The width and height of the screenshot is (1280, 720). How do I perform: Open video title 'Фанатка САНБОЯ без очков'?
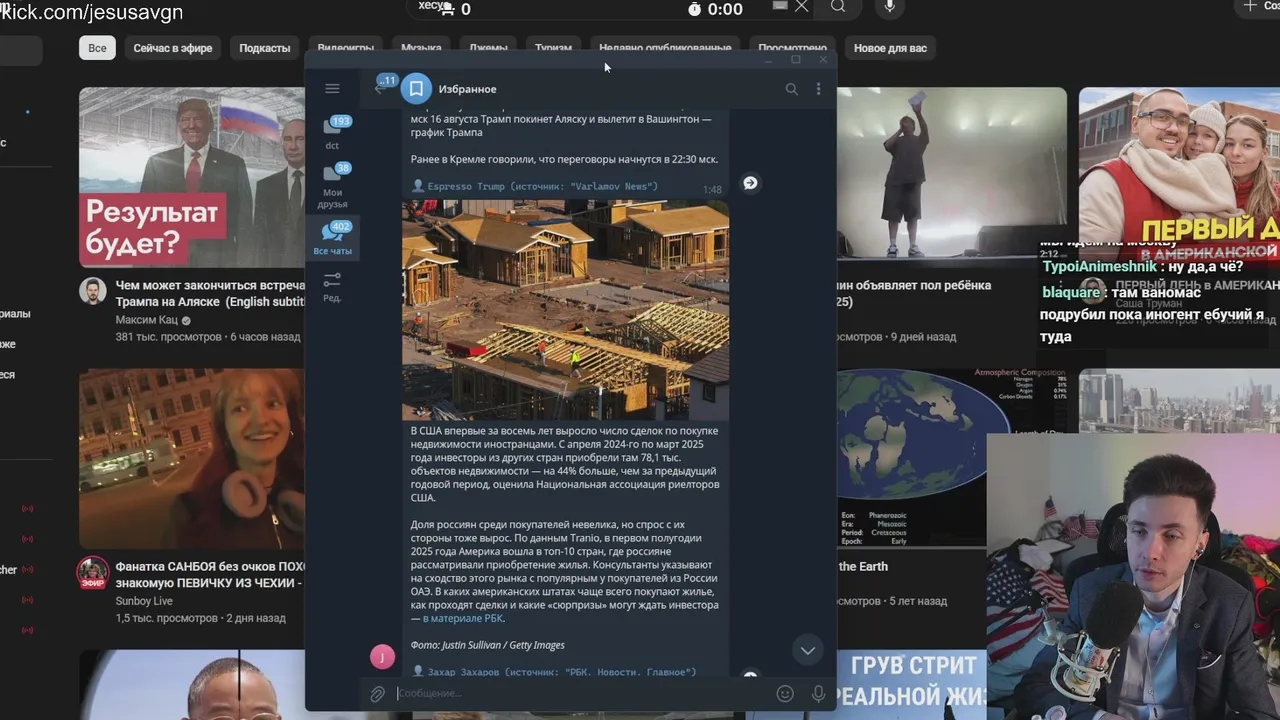tap(210, 575)
